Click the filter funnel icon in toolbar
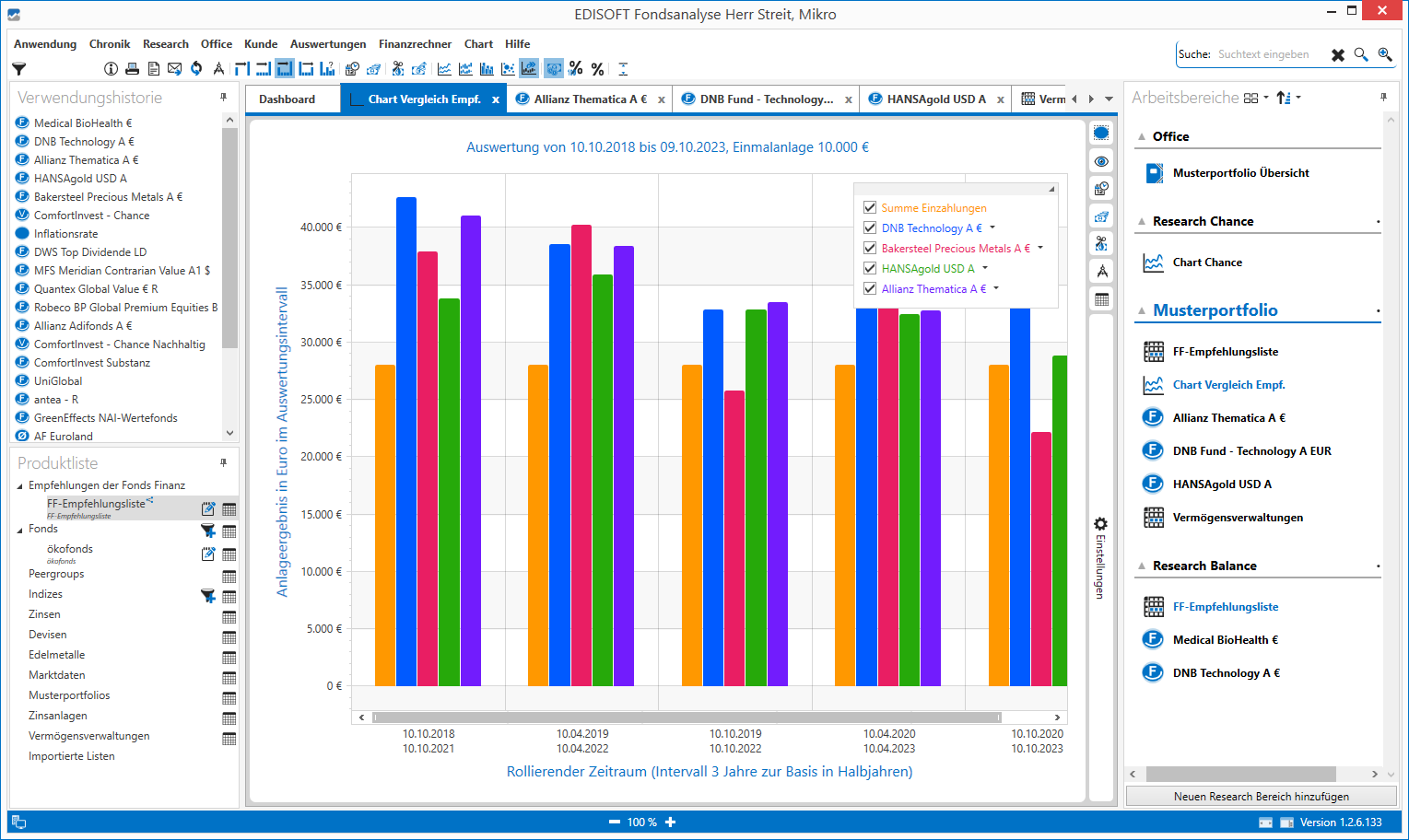1409x840 pixels. coord(18,69)
